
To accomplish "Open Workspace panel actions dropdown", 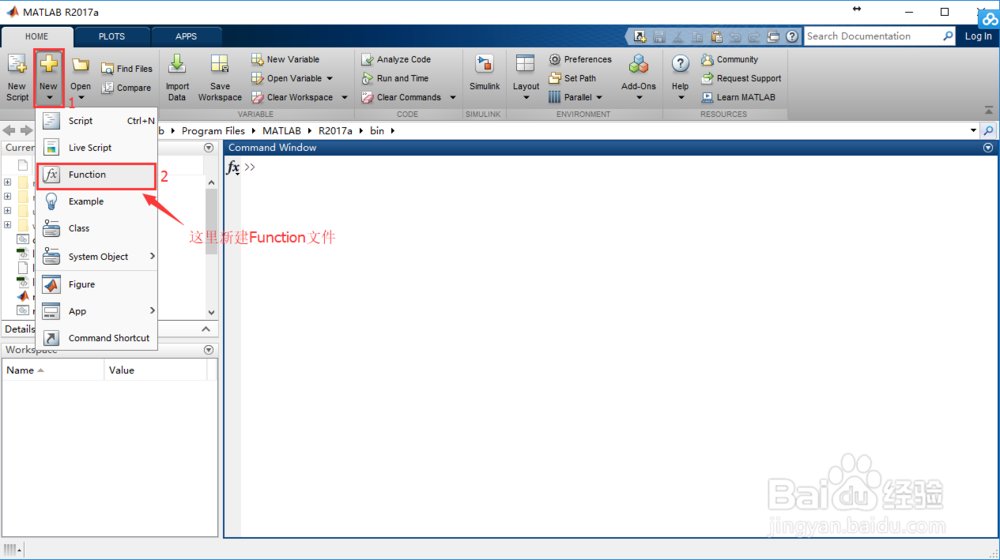I will [x=209, y=350].
